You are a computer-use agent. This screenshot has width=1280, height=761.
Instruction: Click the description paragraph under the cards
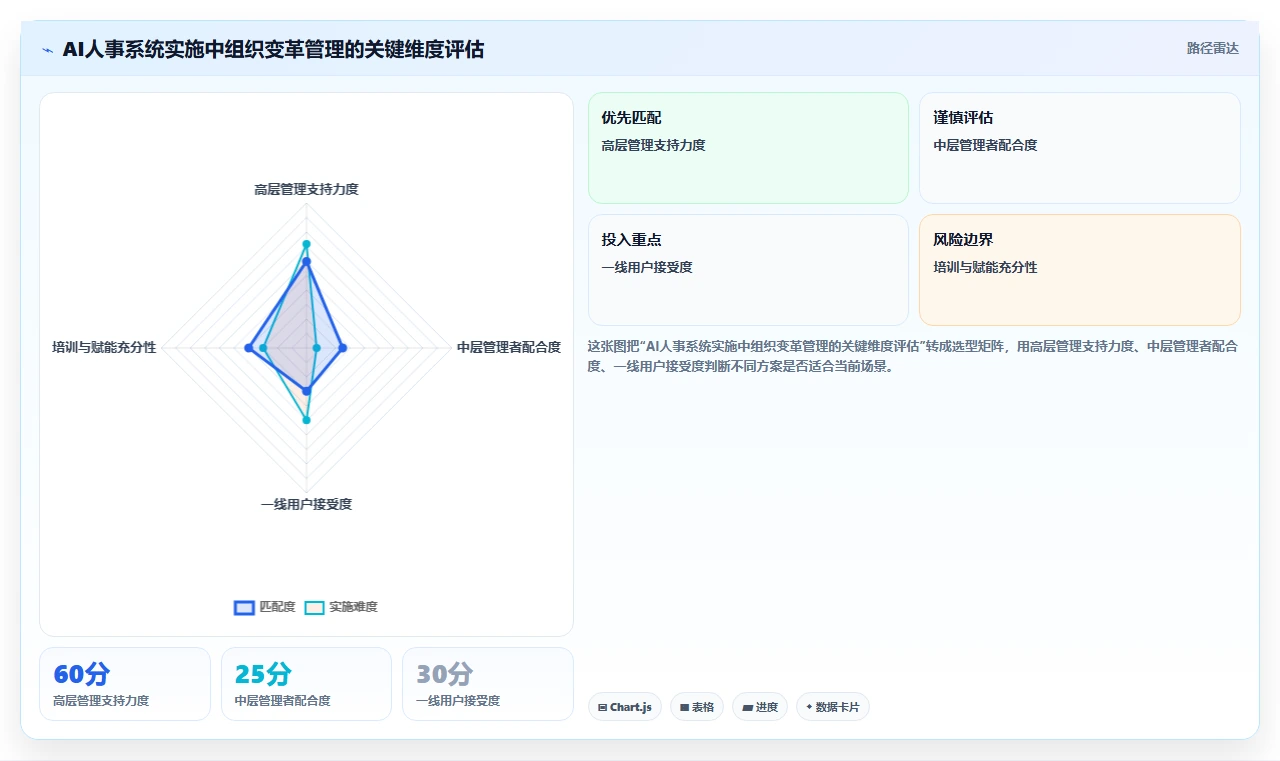[x=914, y=356]
